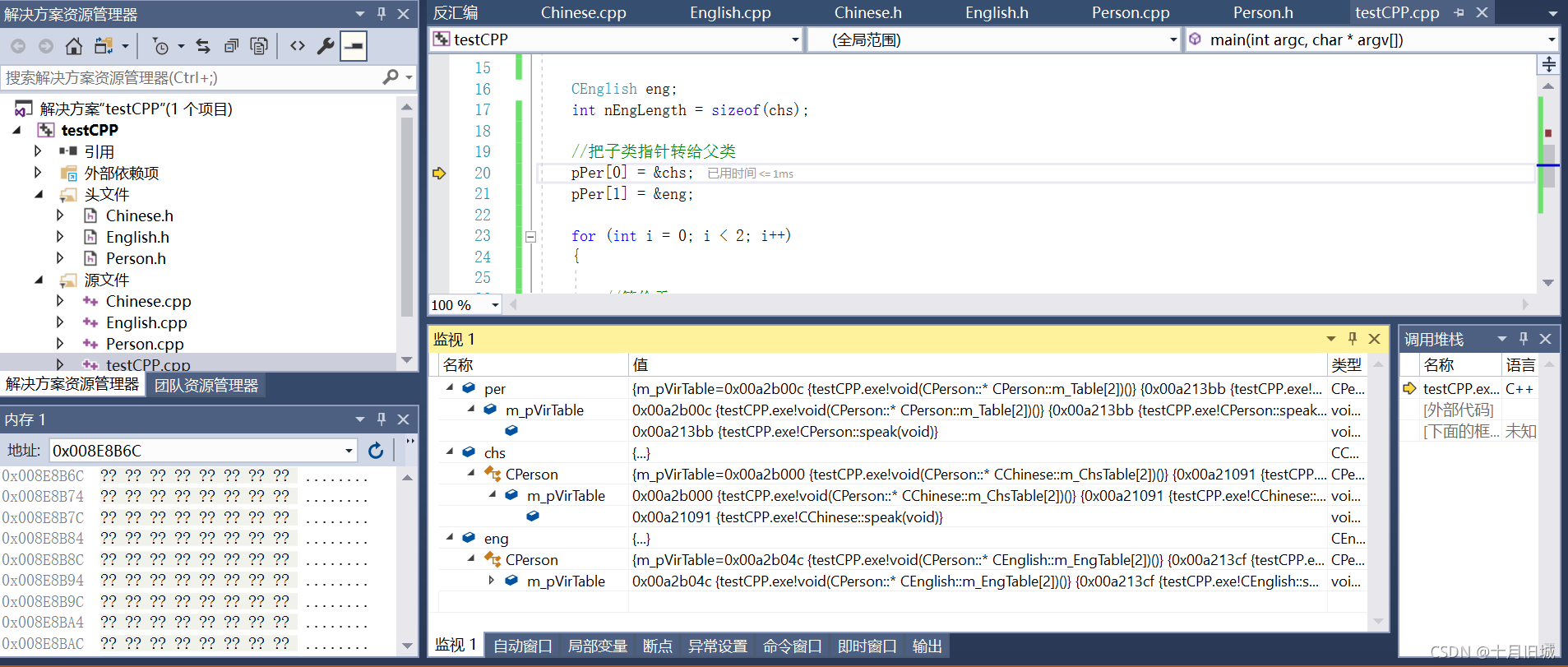Click the search magnifier in Solution Explorer
The image size is (1568, 667).
point(391,77)
